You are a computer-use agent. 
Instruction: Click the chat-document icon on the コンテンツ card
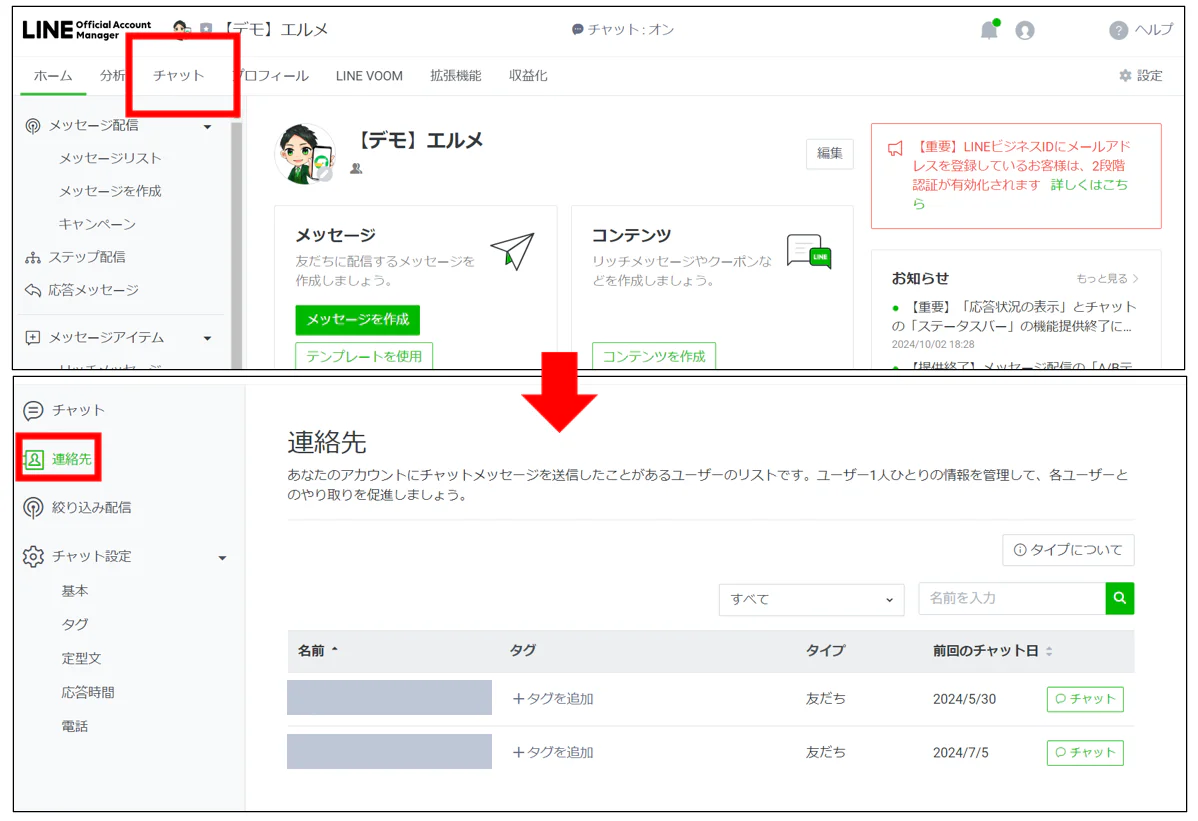coord(809,251)
